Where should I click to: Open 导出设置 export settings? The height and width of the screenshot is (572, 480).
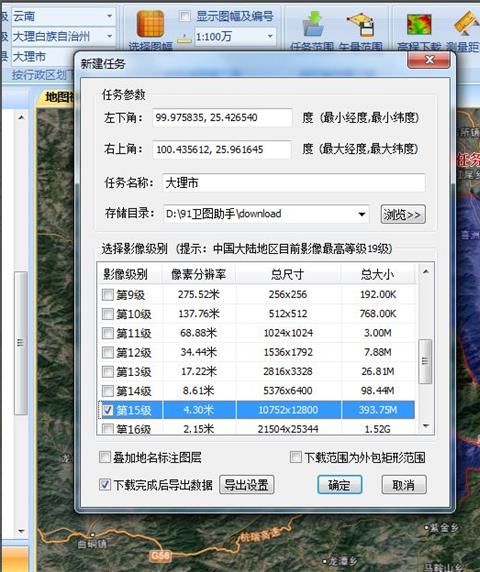(x=247, y=485)
